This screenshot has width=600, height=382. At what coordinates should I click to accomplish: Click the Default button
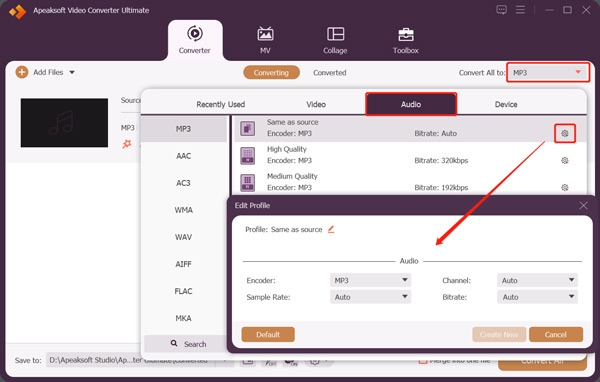click(268, 335)
